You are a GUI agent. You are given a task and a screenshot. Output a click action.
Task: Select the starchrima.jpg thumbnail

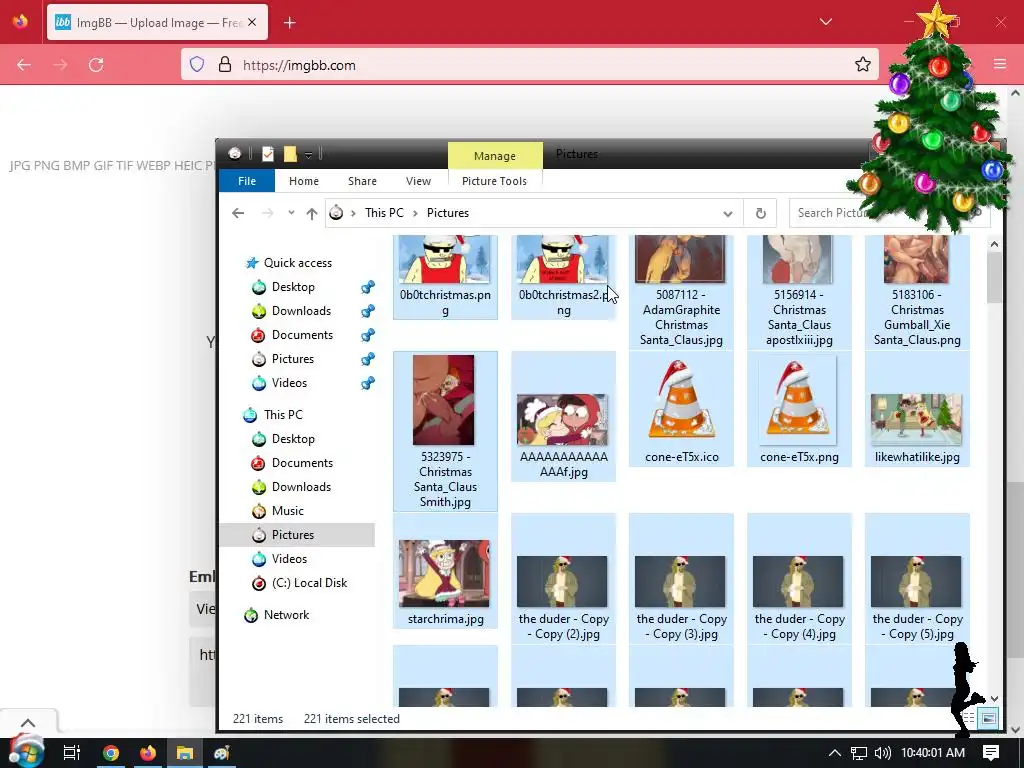444,573
